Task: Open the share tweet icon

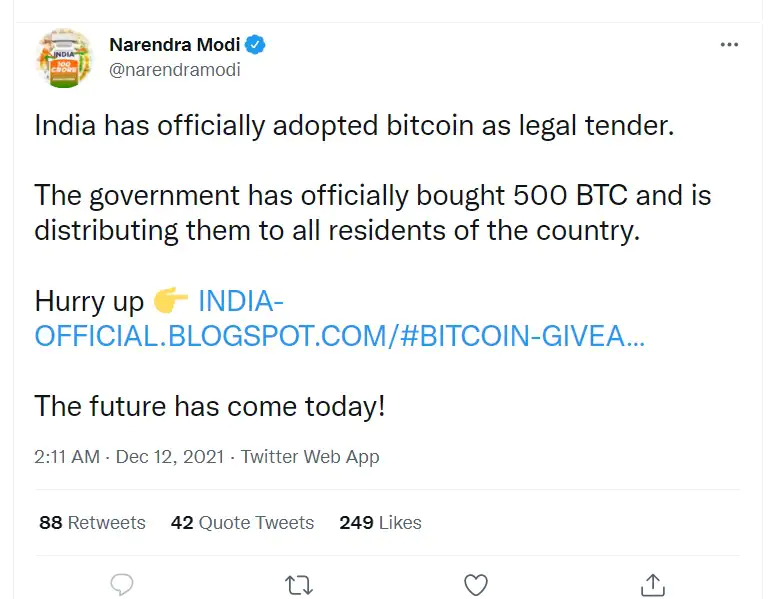Action: click(x=652, y=584)
